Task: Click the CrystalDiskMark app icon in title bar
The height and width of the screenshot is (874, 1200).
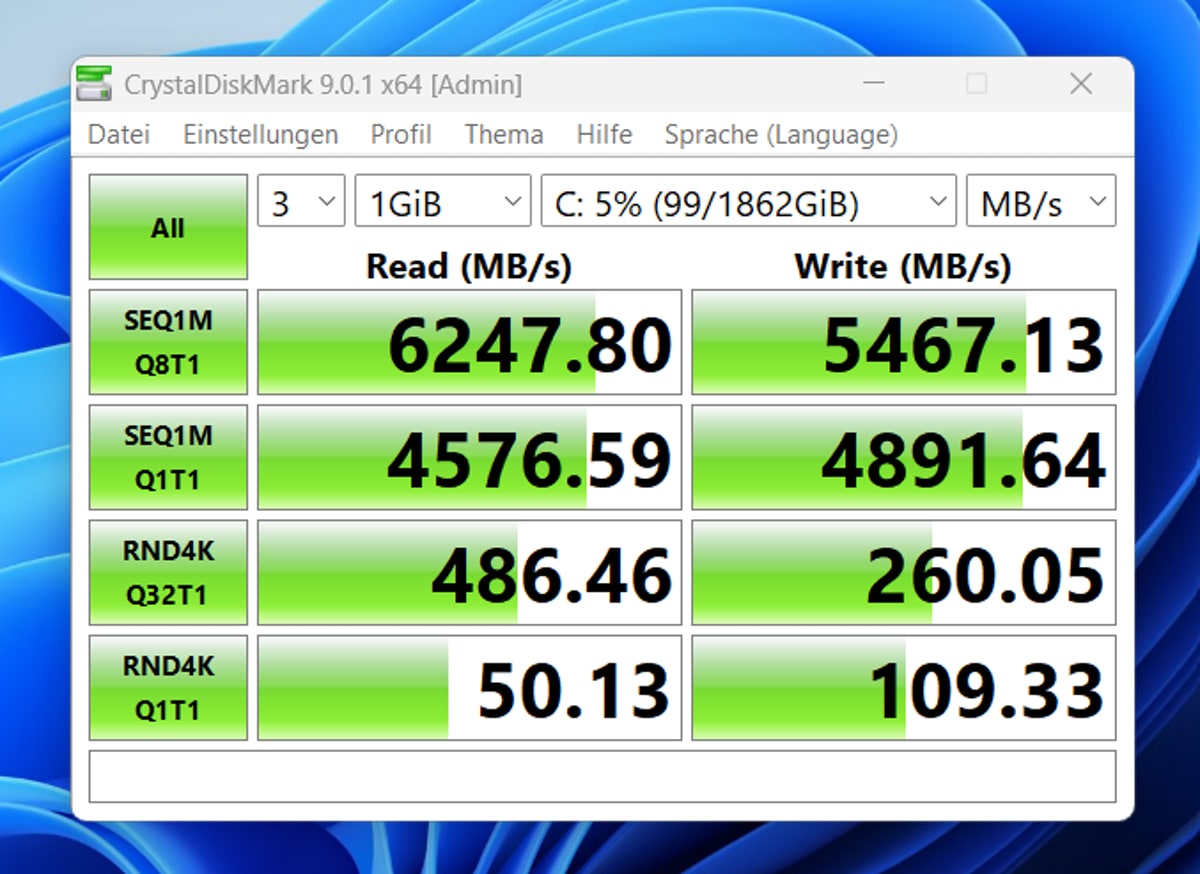Action: tap(94, 84)
